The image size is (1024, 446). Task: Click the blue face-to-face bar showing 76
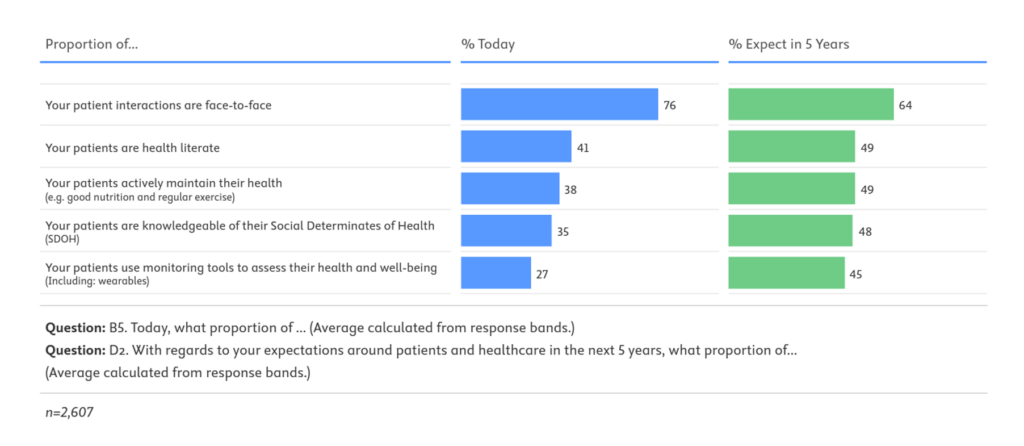pyautogui.click(x=559, y=104)
